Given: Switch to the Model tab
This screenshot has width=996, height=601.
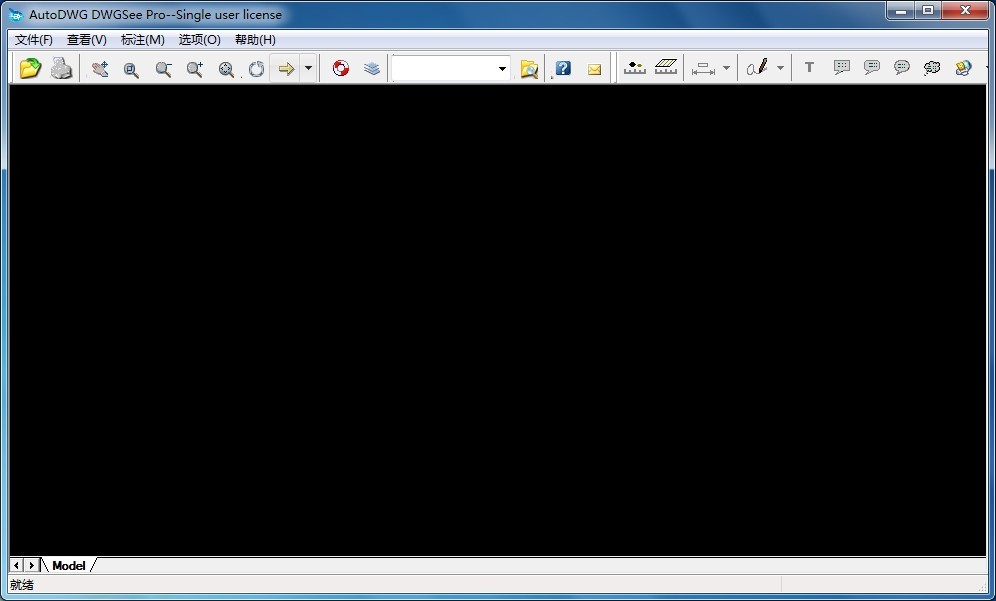Looking at the screenshot, I should [x=69, y=565].
